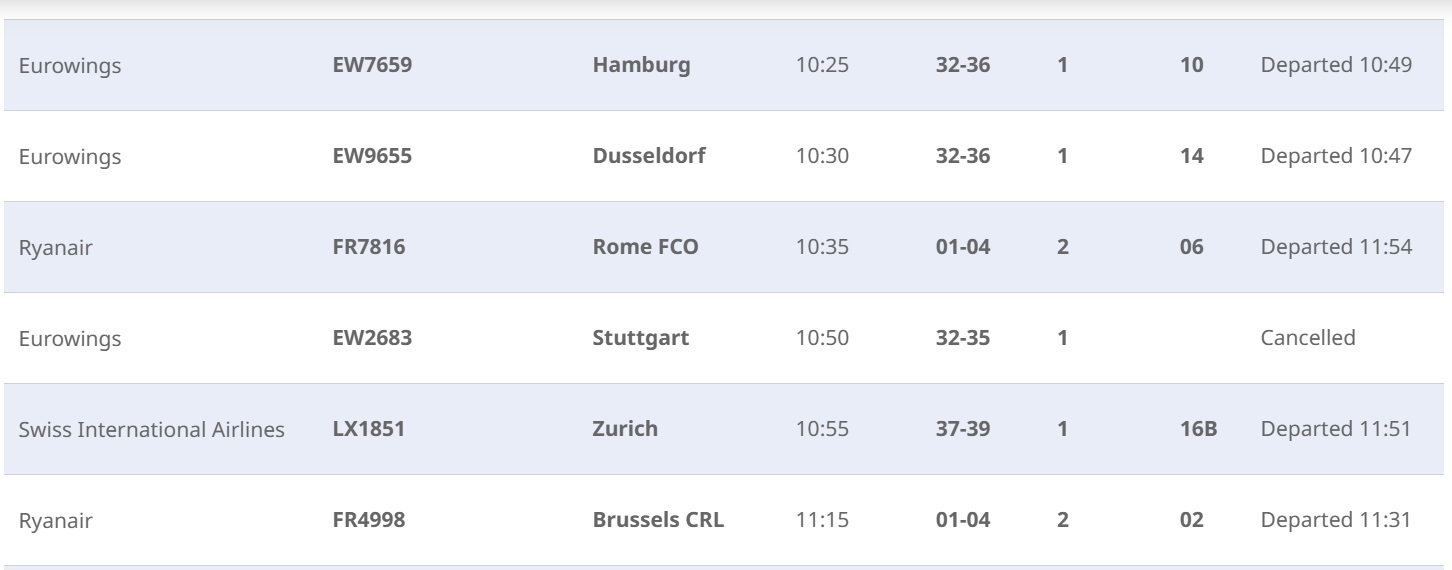Image resolution: width=1452 pixels, height=570 pixels.
Task: Click the Stuttgart destination
Action: pyautogui.click(x=641, y=338)
